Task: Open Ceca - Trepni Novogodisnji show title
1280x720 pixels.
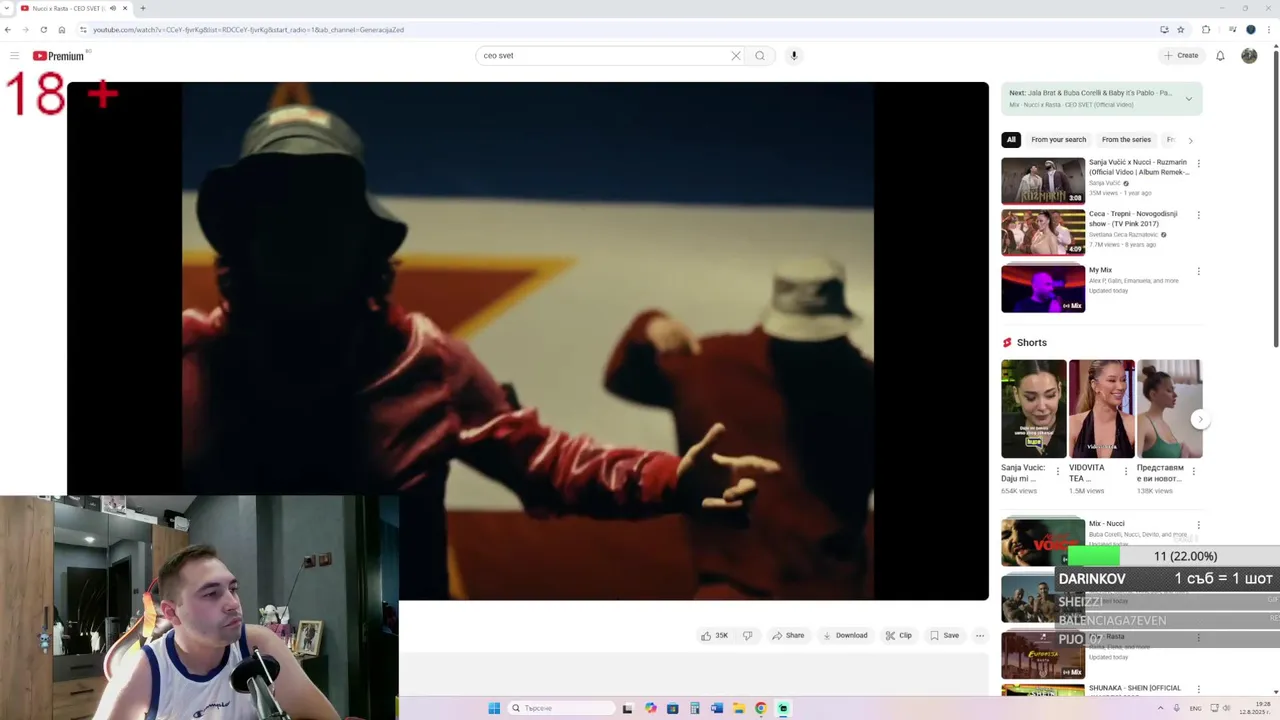Action: [1134, 219]
